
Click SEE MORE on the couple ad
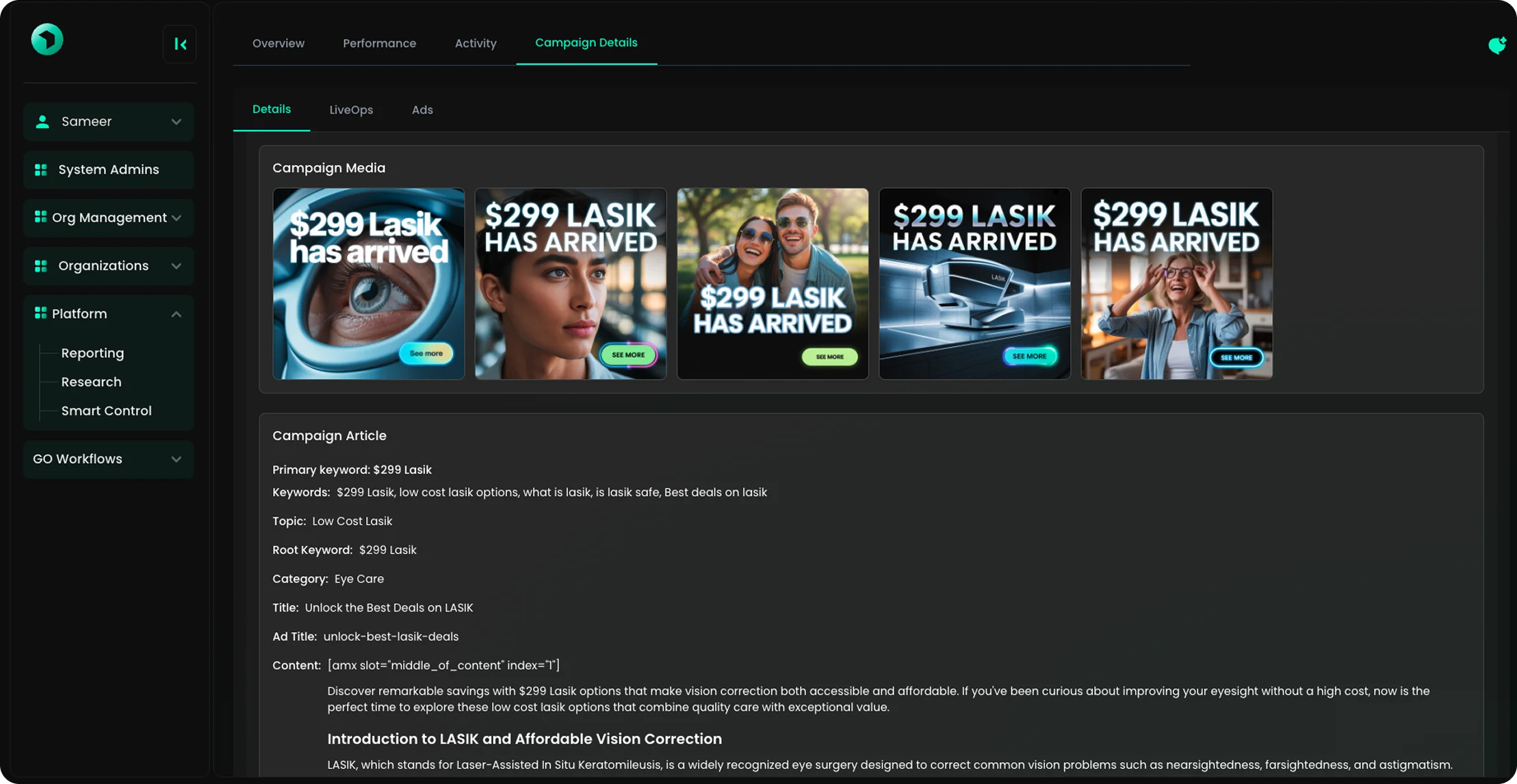tap(829, 356)
